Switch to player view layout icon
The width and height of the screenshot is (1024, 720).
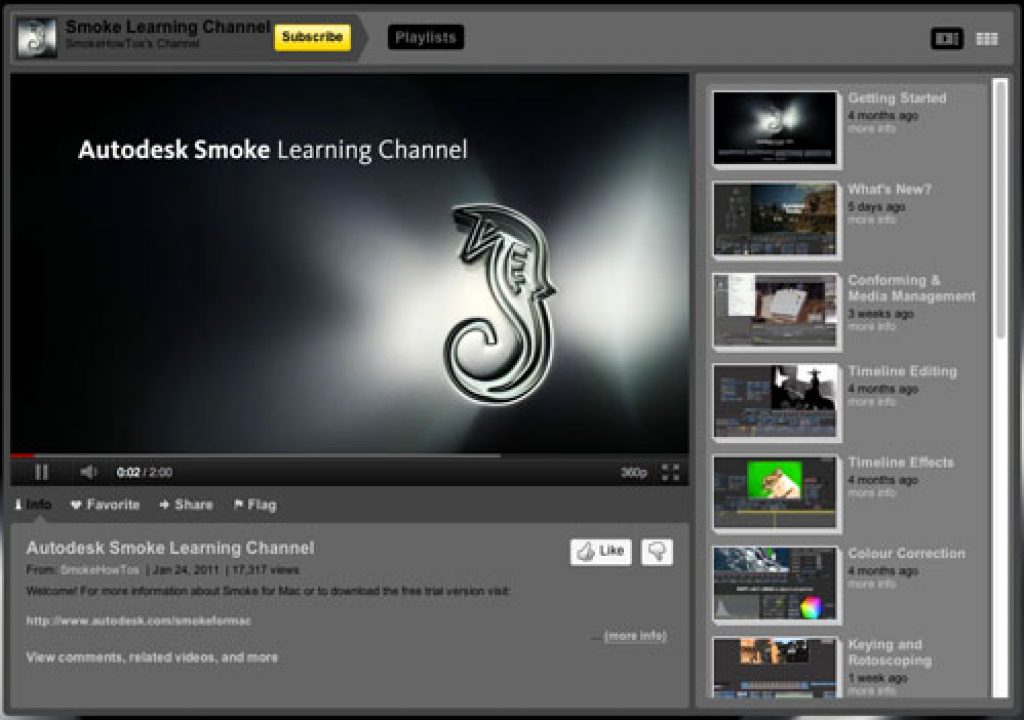946,39
